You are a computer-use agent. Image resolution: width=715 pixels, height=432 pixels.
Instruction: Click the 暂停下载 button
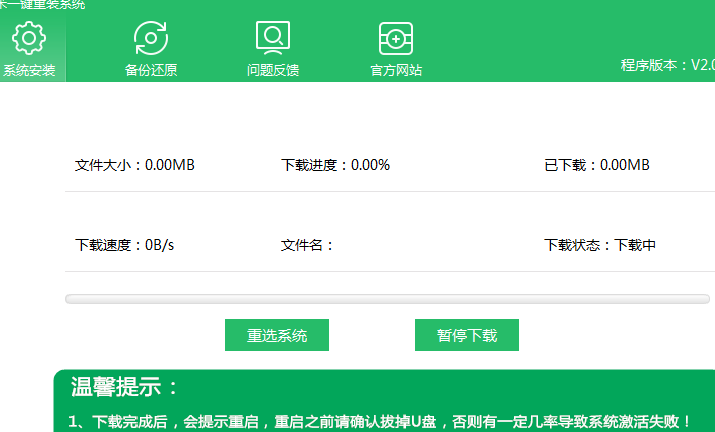(466, 335)
